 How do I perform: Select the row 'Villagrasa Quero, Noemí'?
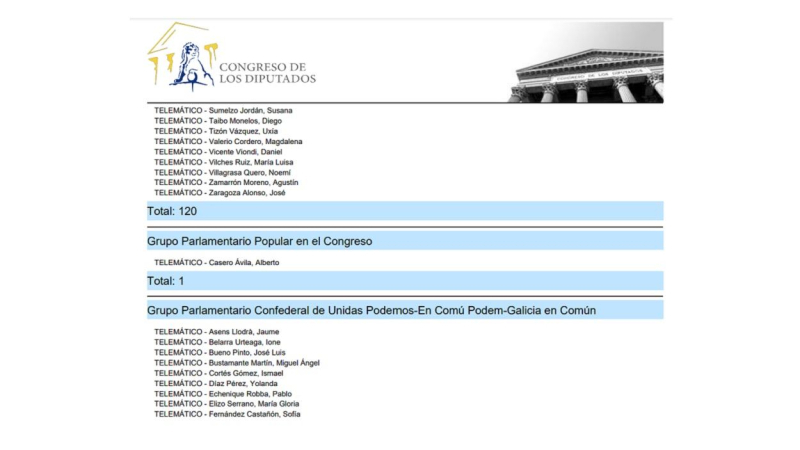tap(222, 172)
